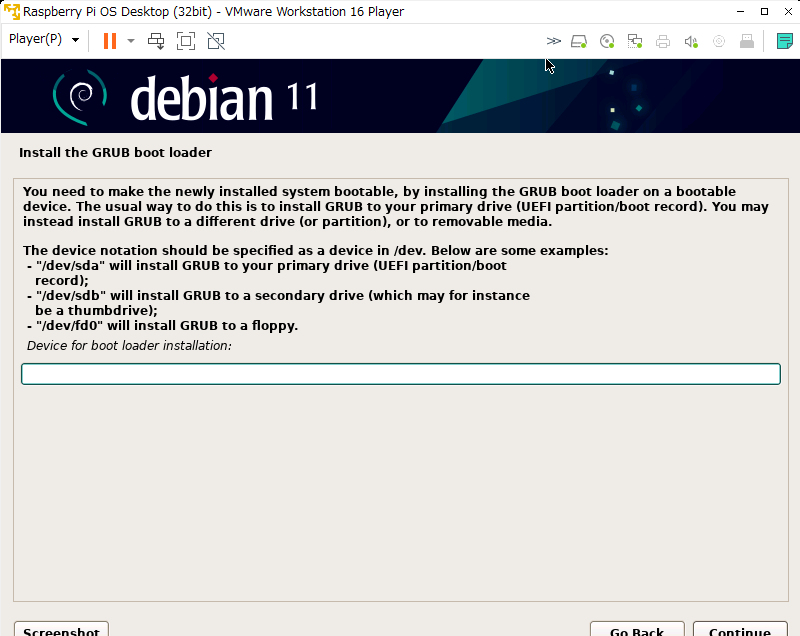This screenshot has width=800, height=636.
Task: Click the boot loader device input field
Action: (x=401, y=374)
